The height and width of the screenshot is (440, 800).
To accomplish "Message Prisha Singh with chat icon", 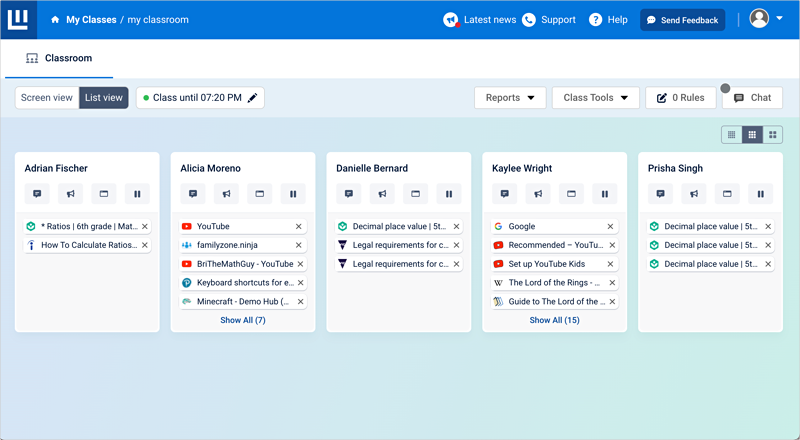I will point(661,194).
